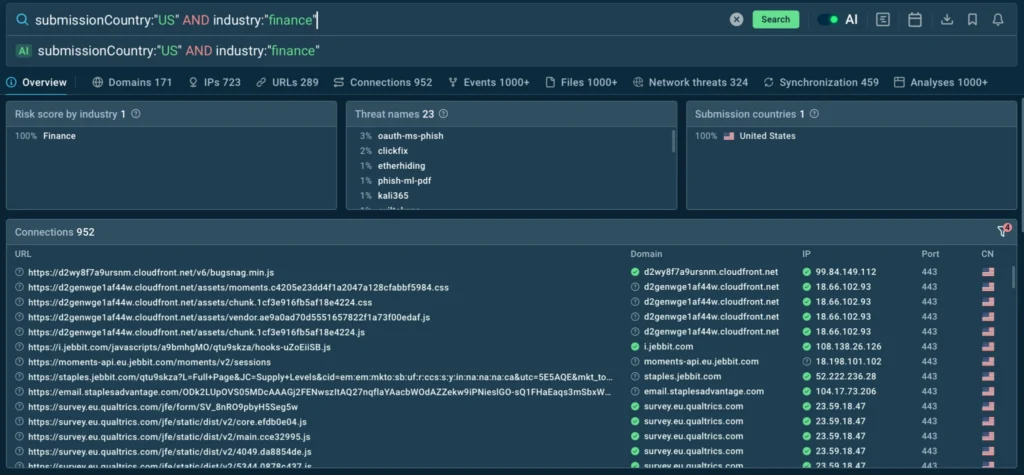Click the 4049.da8854de.js URL
The width and height of the screenshot is (1024, 475).
[x=170, y=451]
